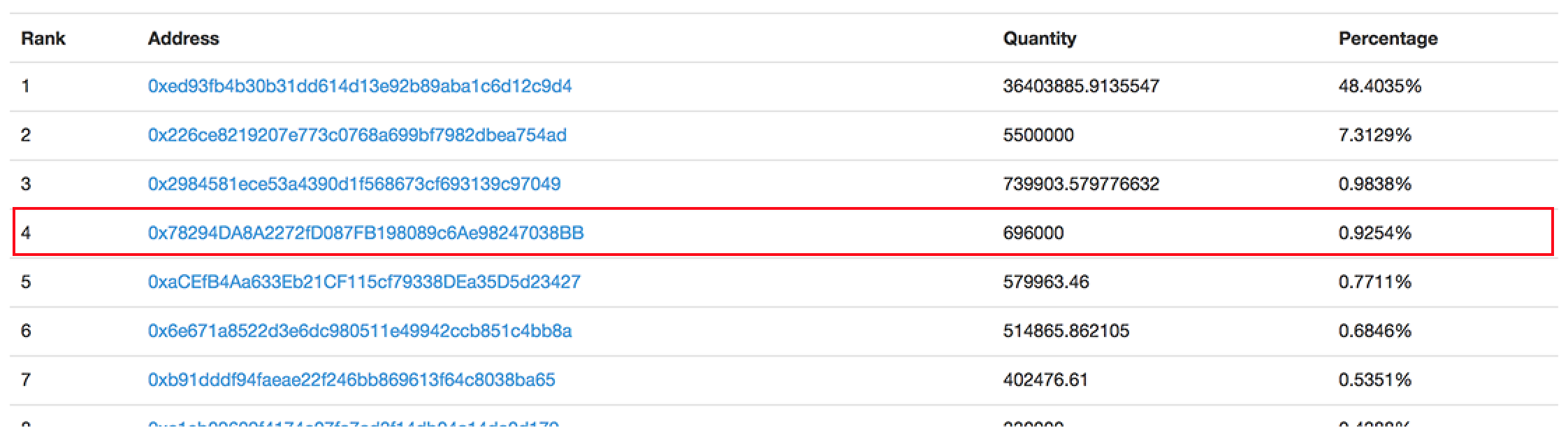Select the quantity 696000 in highlighted row

coord(1033,233)
